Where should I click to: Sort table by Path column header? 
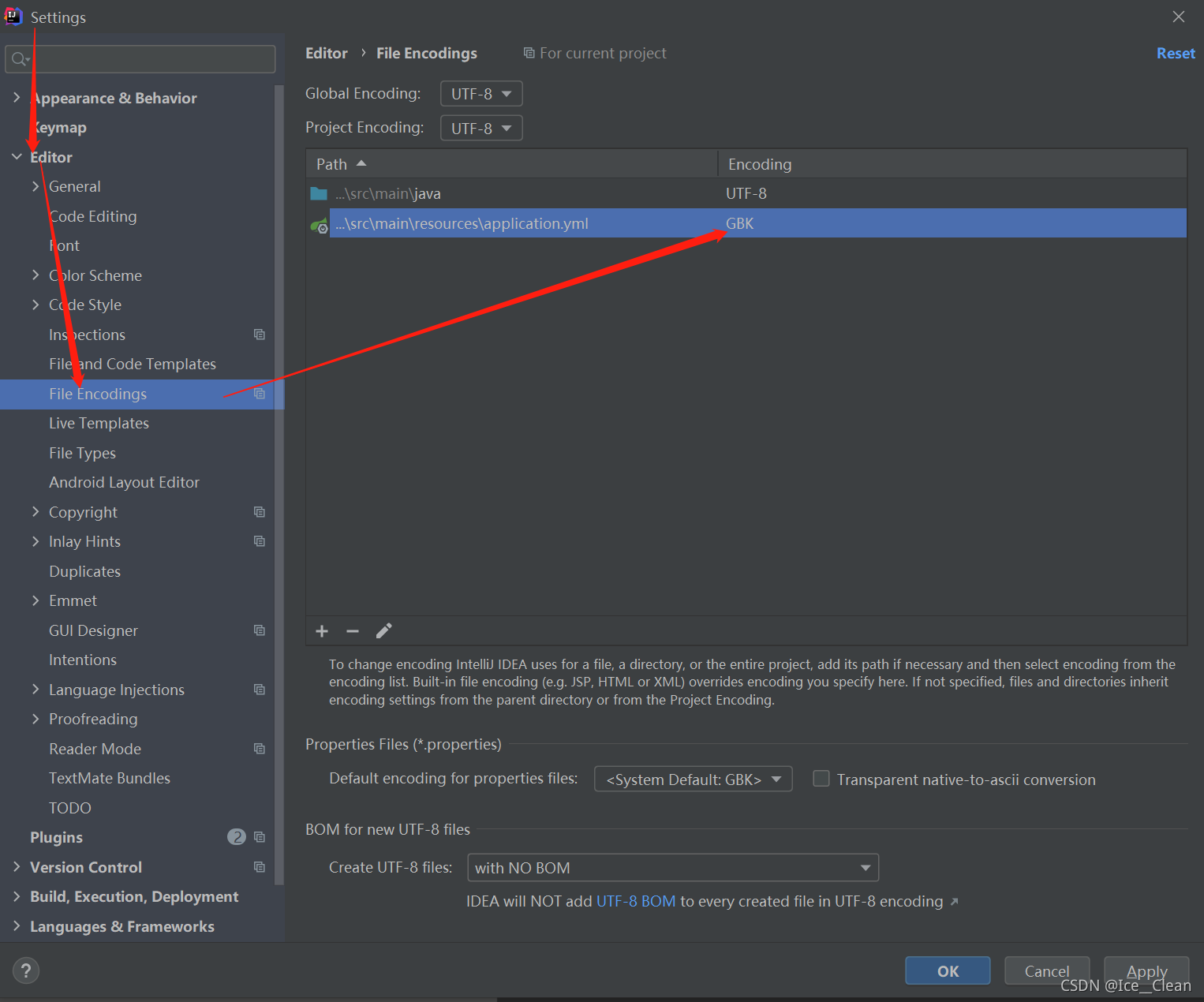click(511, 164)
